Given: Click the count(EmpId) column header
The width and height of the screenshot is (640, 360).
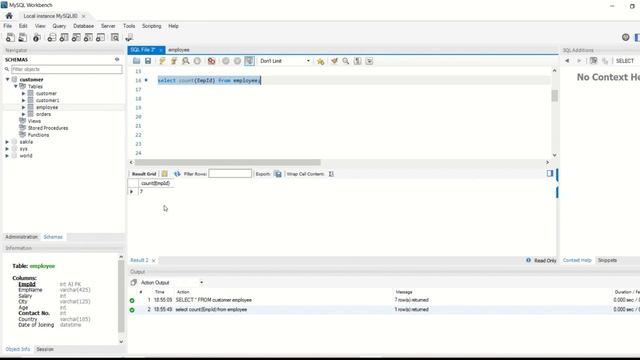Looking at the screenshot, I should pyautogui.click(x=156, y=183).
